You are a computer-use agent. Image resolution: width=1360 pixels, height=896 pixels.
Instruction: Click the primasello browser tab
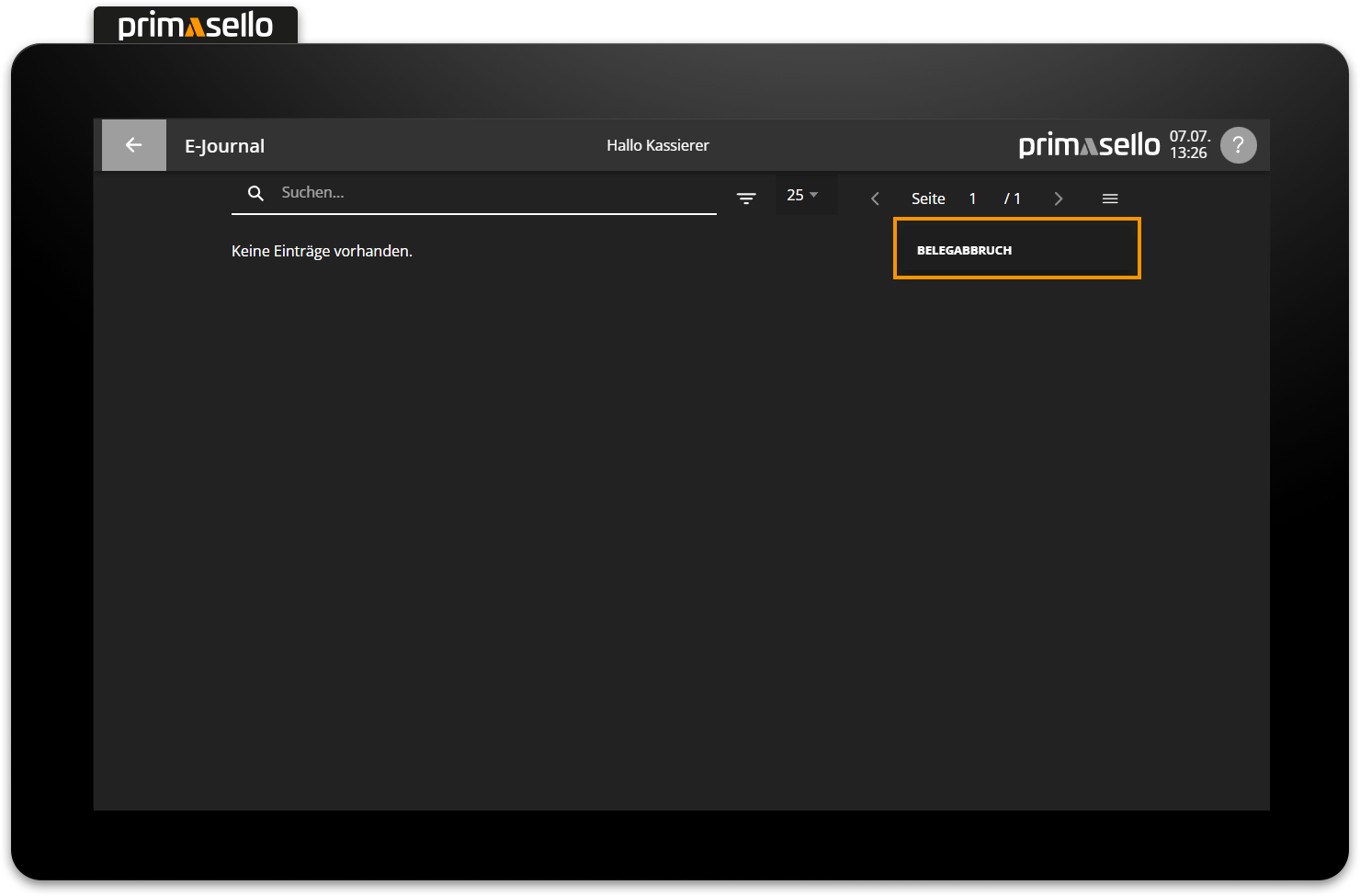coord(195,24)
